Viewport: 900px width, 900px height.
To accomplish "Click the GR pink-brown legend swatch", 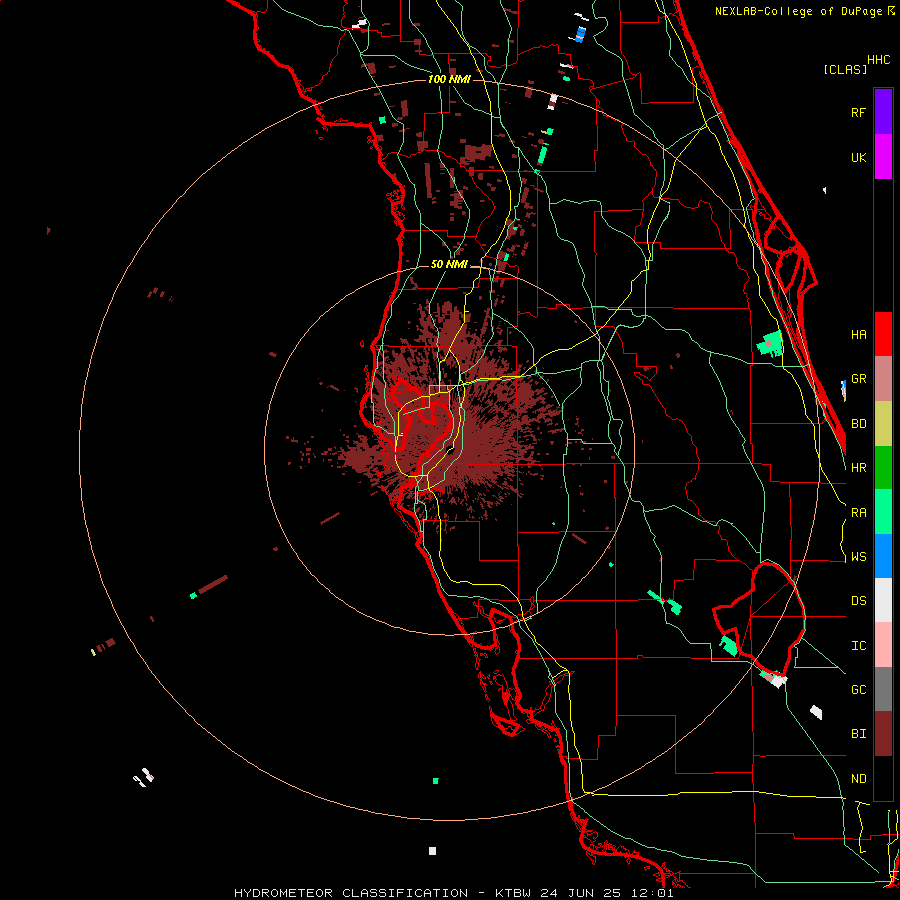I will point(883,379).
